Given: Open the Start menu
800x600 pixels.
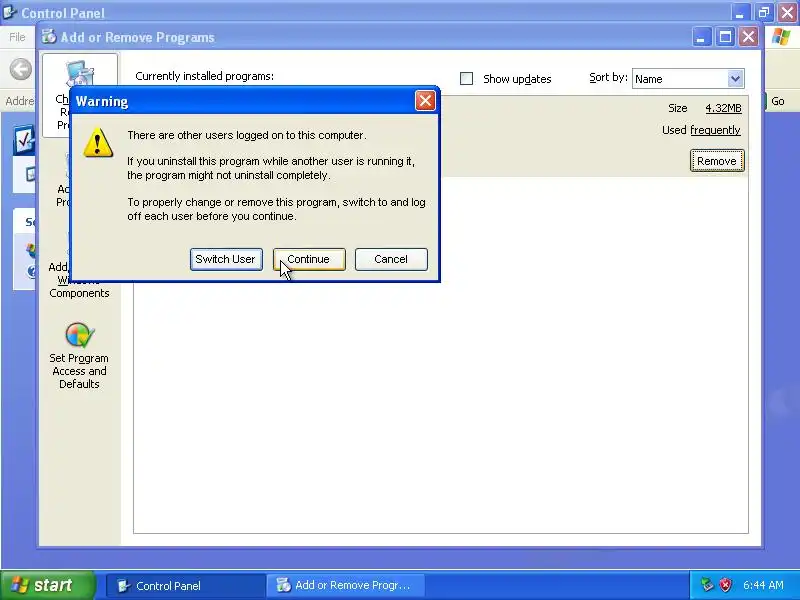Looking at the screenshot, I should pos(47,585).
